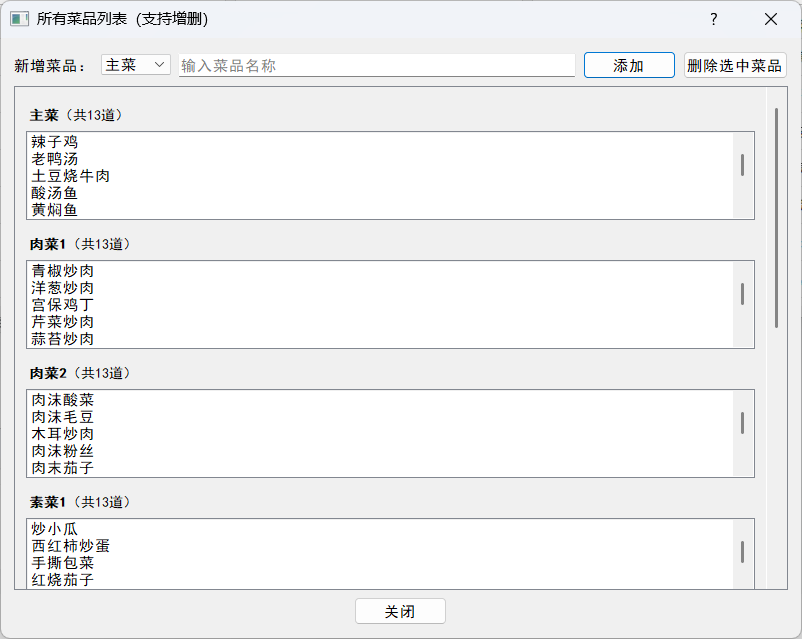Image resolution: width=802 pixels, height=639 pixels.
Task: Select 肉沫酸菜 in 肉菜2 list
Action: pyautogui.click(x=62, y=400)
